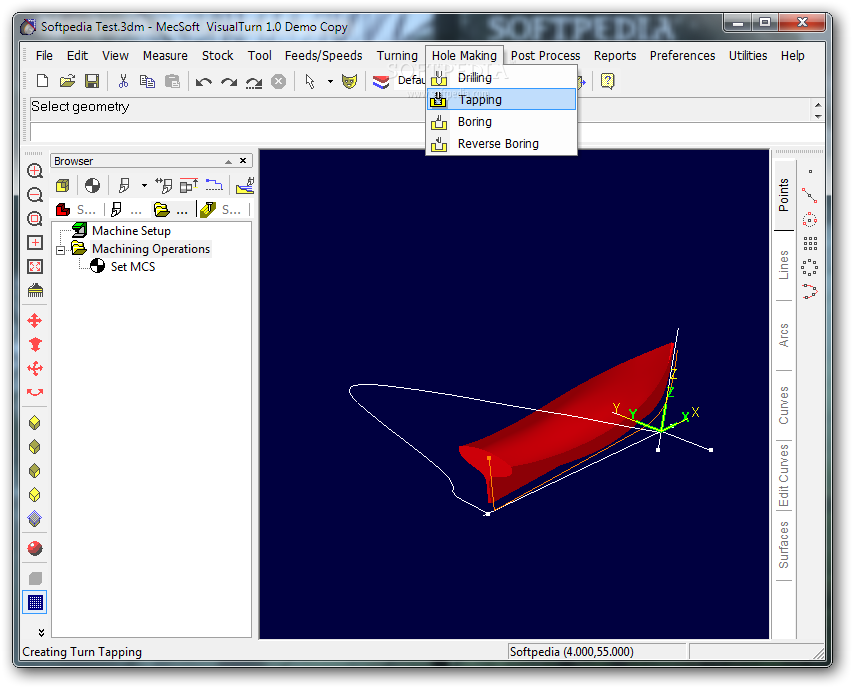853x688 pixels.
Task: Zoom in with magnifier plus icon
Action: 35,171
